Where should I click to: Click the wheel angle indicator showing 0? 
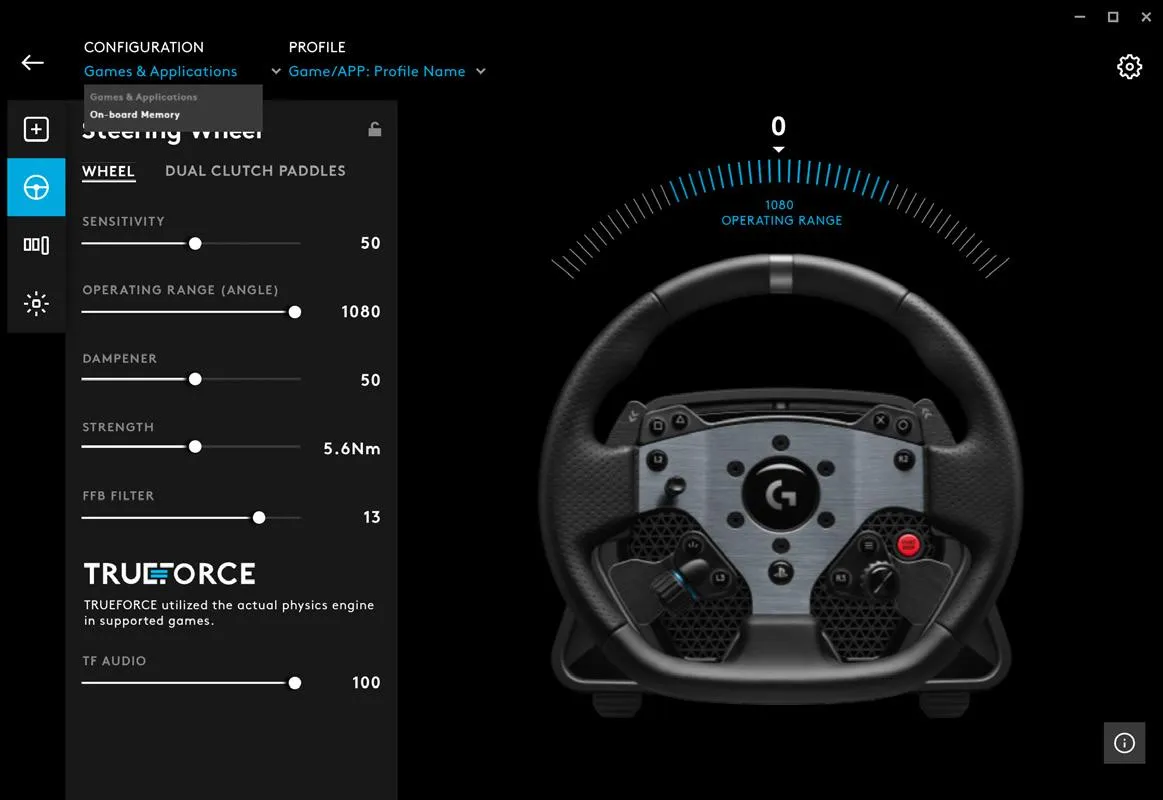(x=778, y=126)
